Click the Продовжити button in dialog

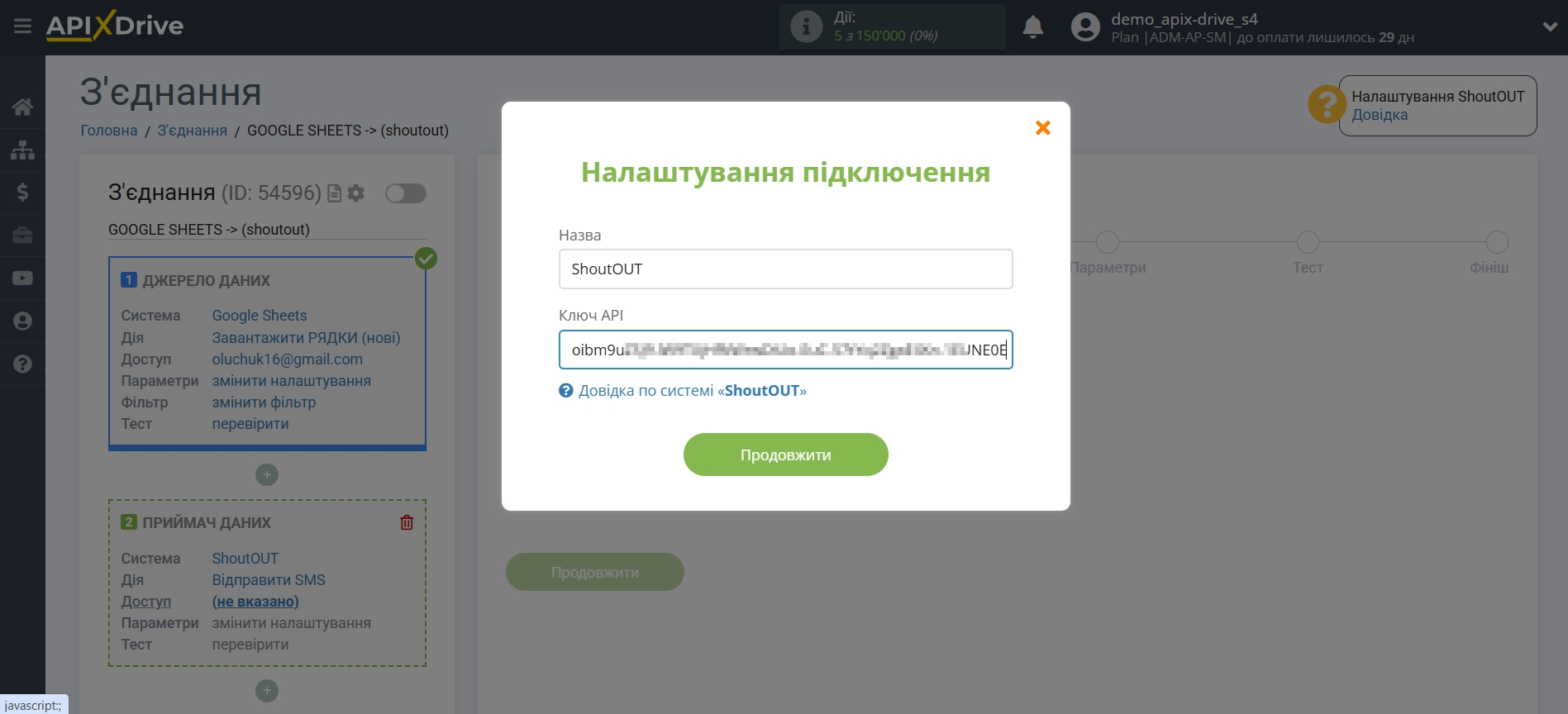pos(785,455)
